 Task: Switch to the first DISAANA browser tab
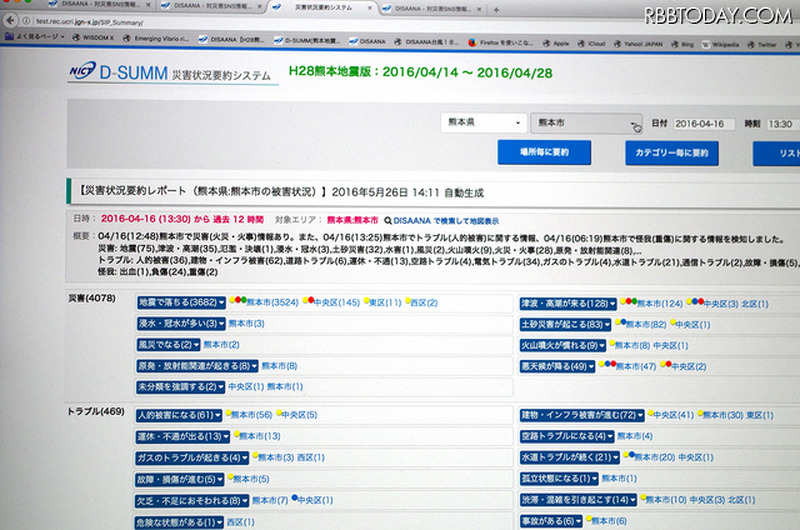click(90, 7)
